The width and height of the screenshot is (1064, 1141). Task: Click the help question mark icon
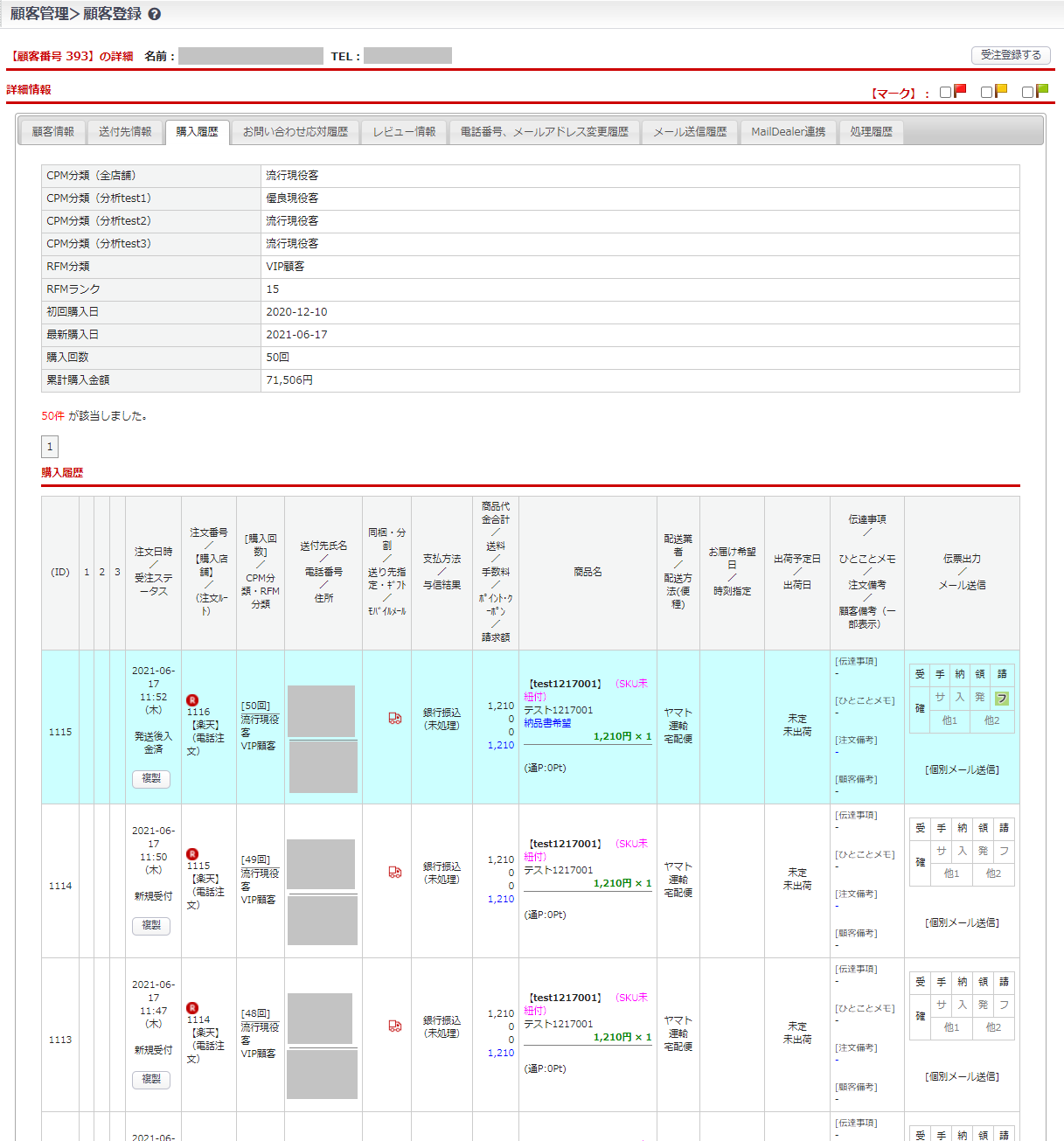[155, 14]
